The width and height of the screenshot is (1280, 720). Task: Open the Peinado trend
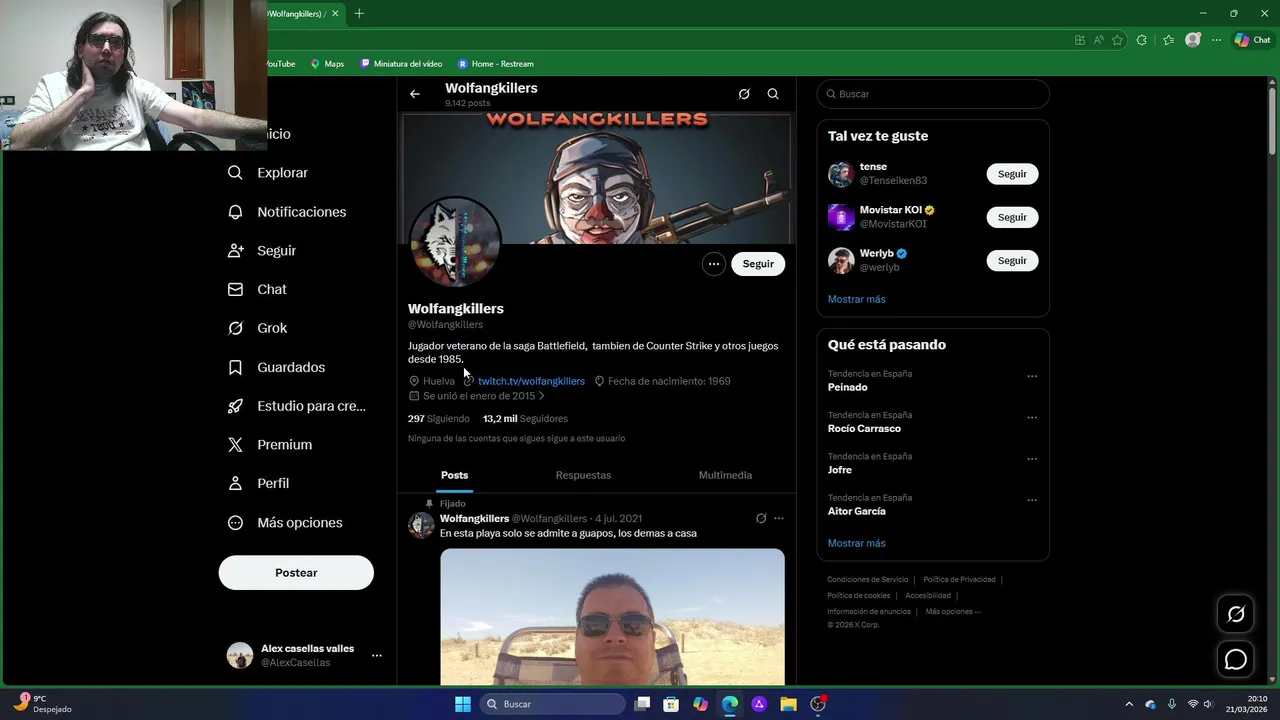pos(848,387)
